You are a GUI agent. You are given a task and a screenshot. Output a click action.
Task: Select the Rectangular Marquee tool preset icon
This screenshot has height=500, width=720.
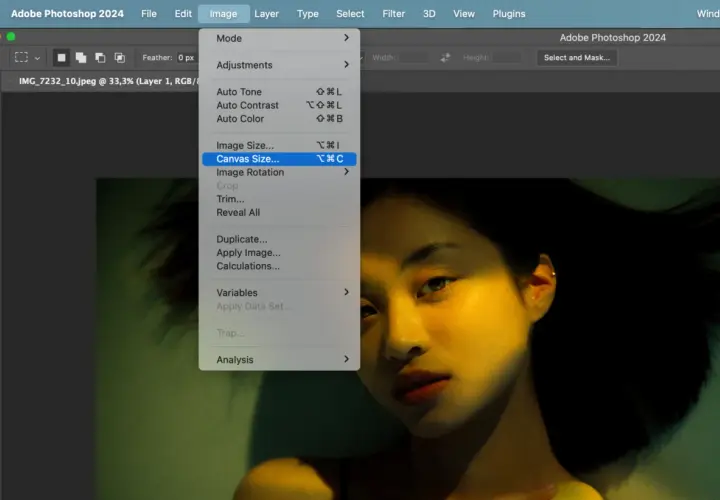(21, 57)
